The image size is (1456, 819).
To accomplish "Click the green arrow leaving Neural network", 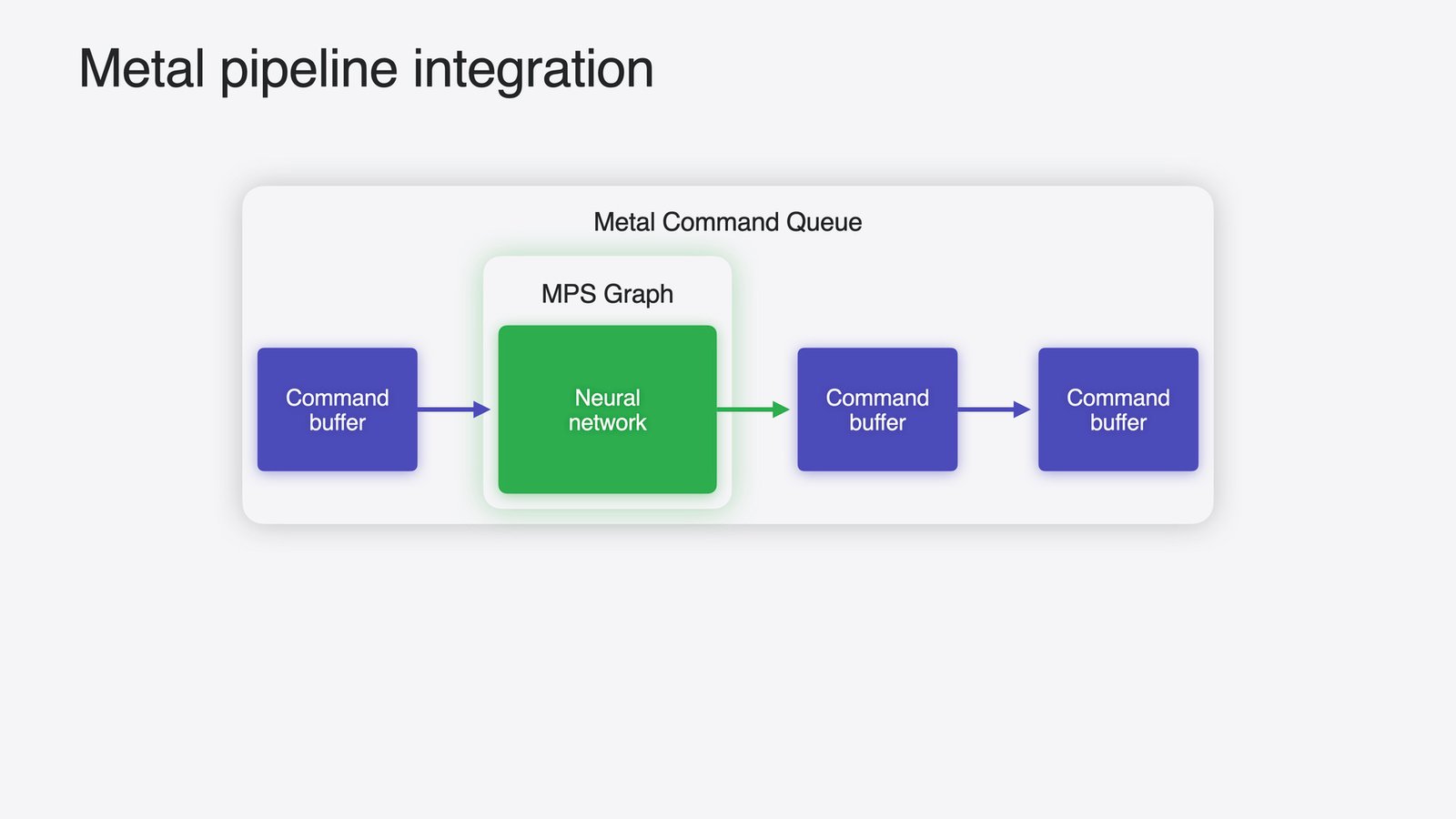I will 753,409.
